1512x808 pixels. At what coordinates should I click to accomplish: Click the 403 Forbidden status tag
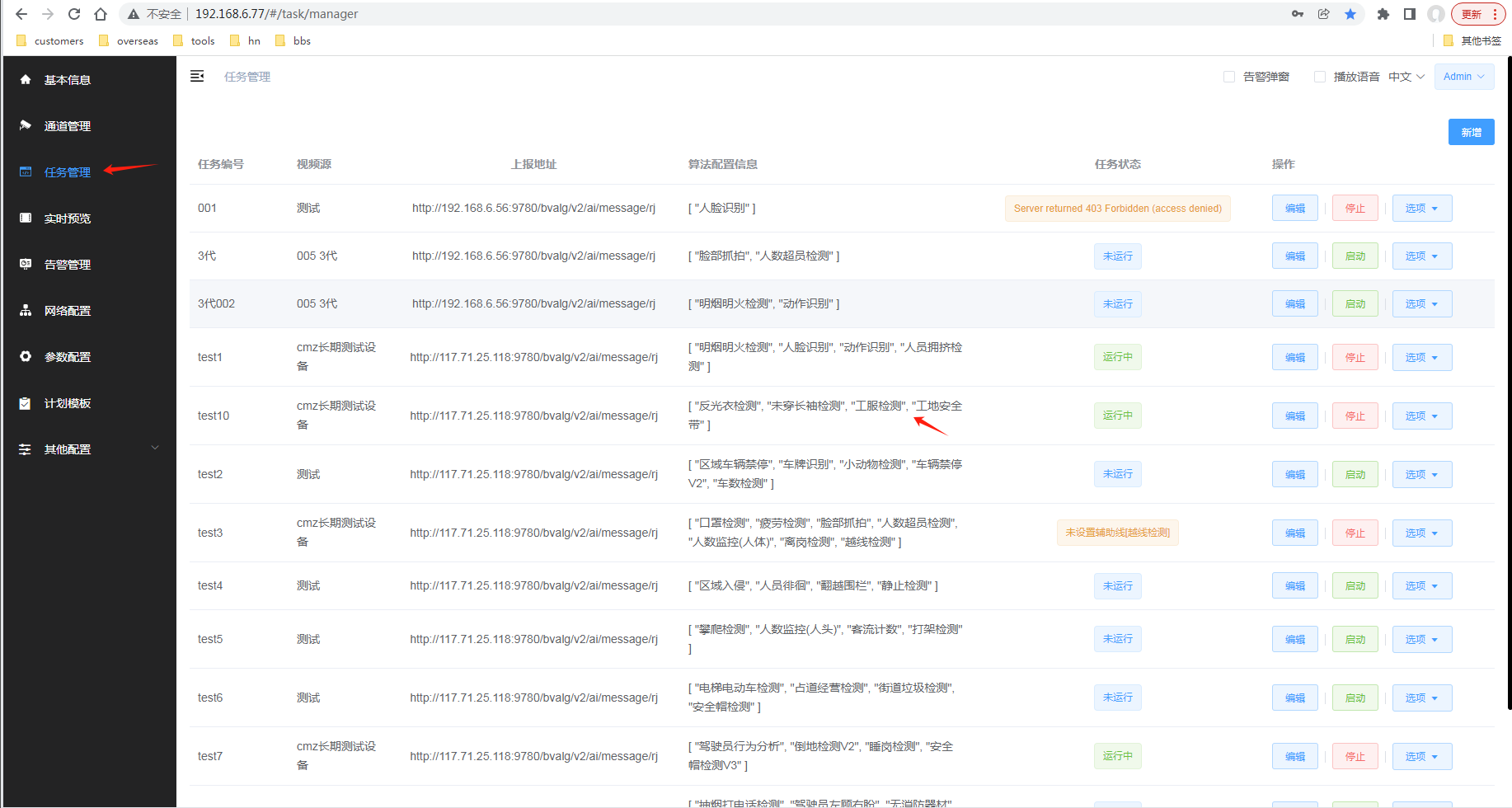[1118, 209]
